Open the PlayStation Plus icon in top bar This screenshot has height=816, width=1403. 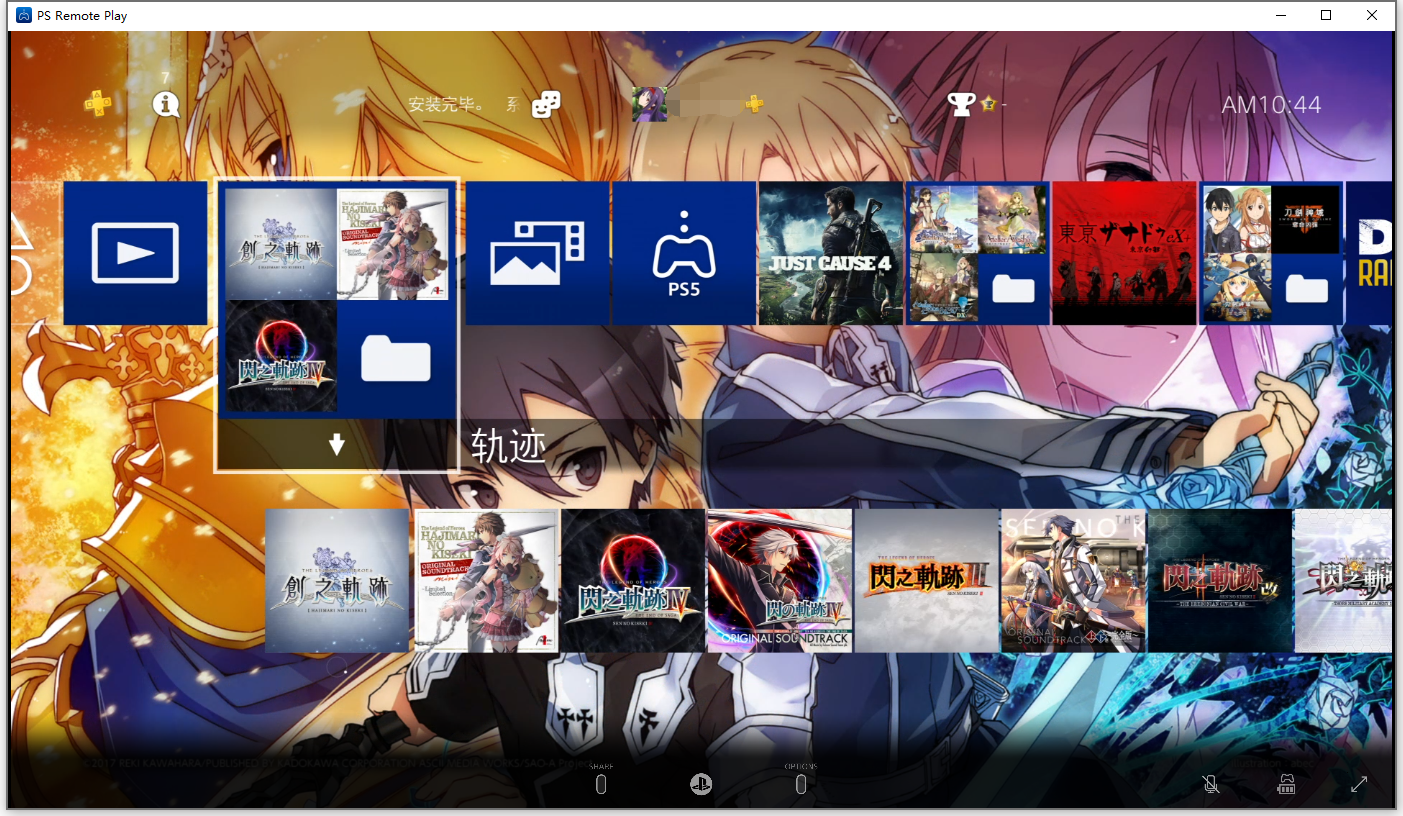tap(96, 104)
